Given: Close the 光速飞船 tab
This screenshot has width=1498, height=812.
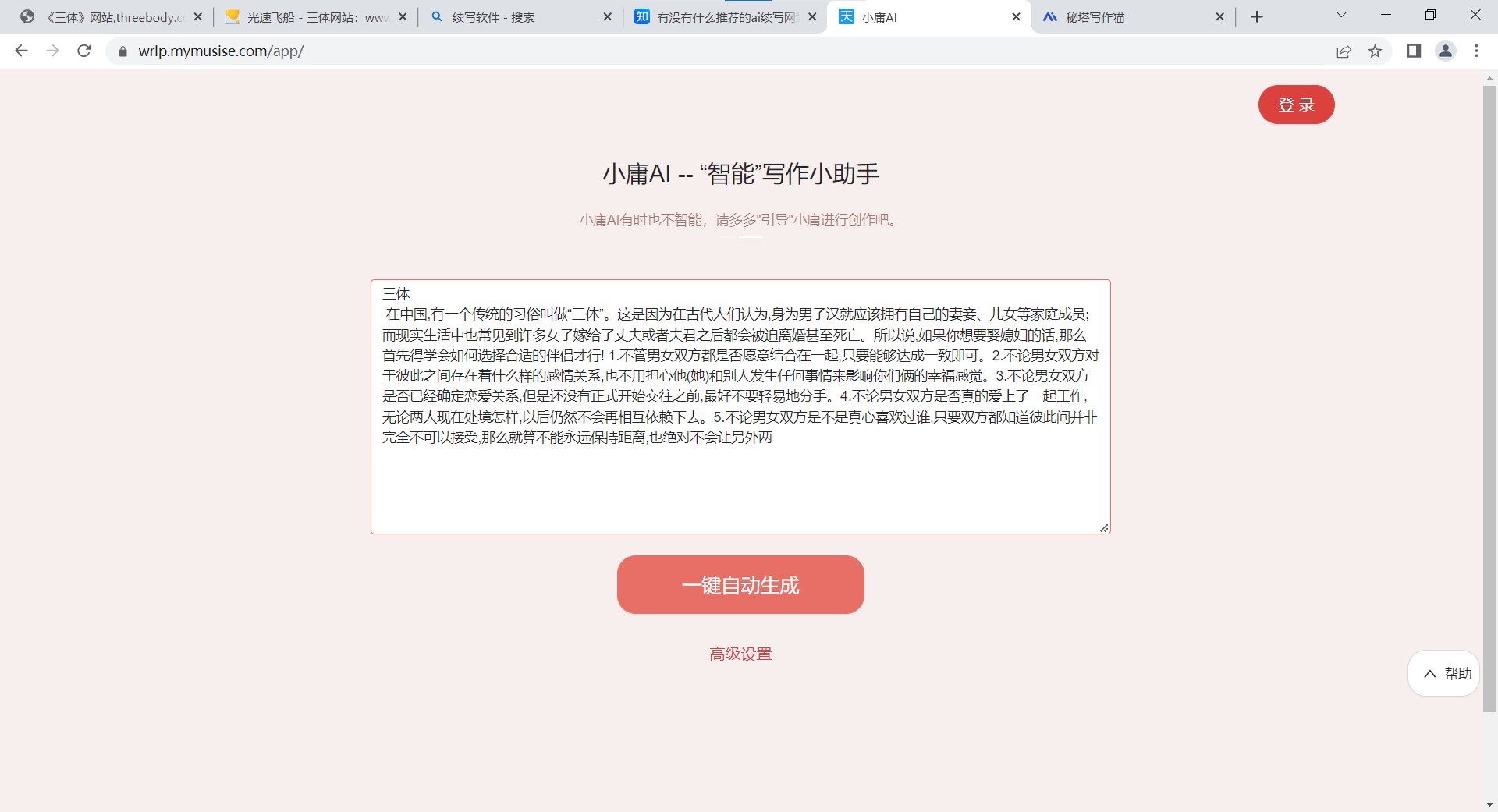Looking at the screenshot, I should 403,17.
